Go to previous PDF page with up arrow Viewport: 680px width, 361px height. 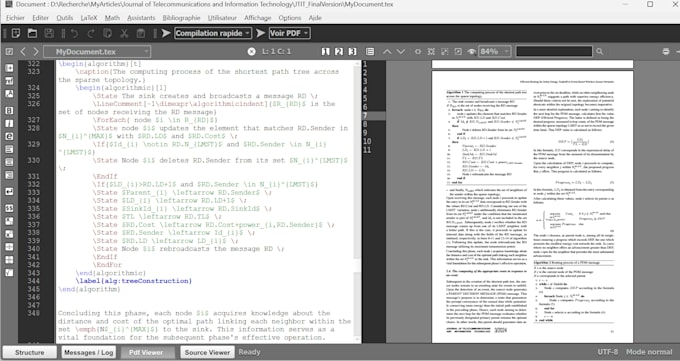pos(387,52)
